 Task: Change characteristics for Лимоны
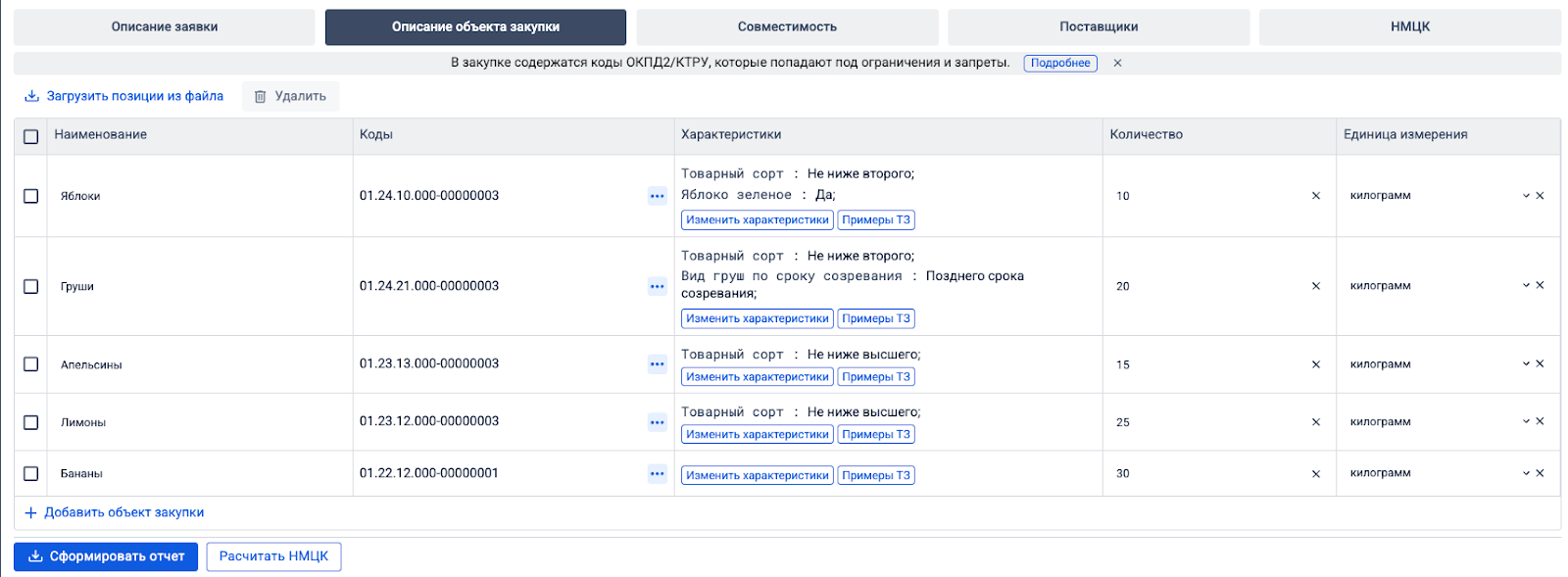point(758,435)
